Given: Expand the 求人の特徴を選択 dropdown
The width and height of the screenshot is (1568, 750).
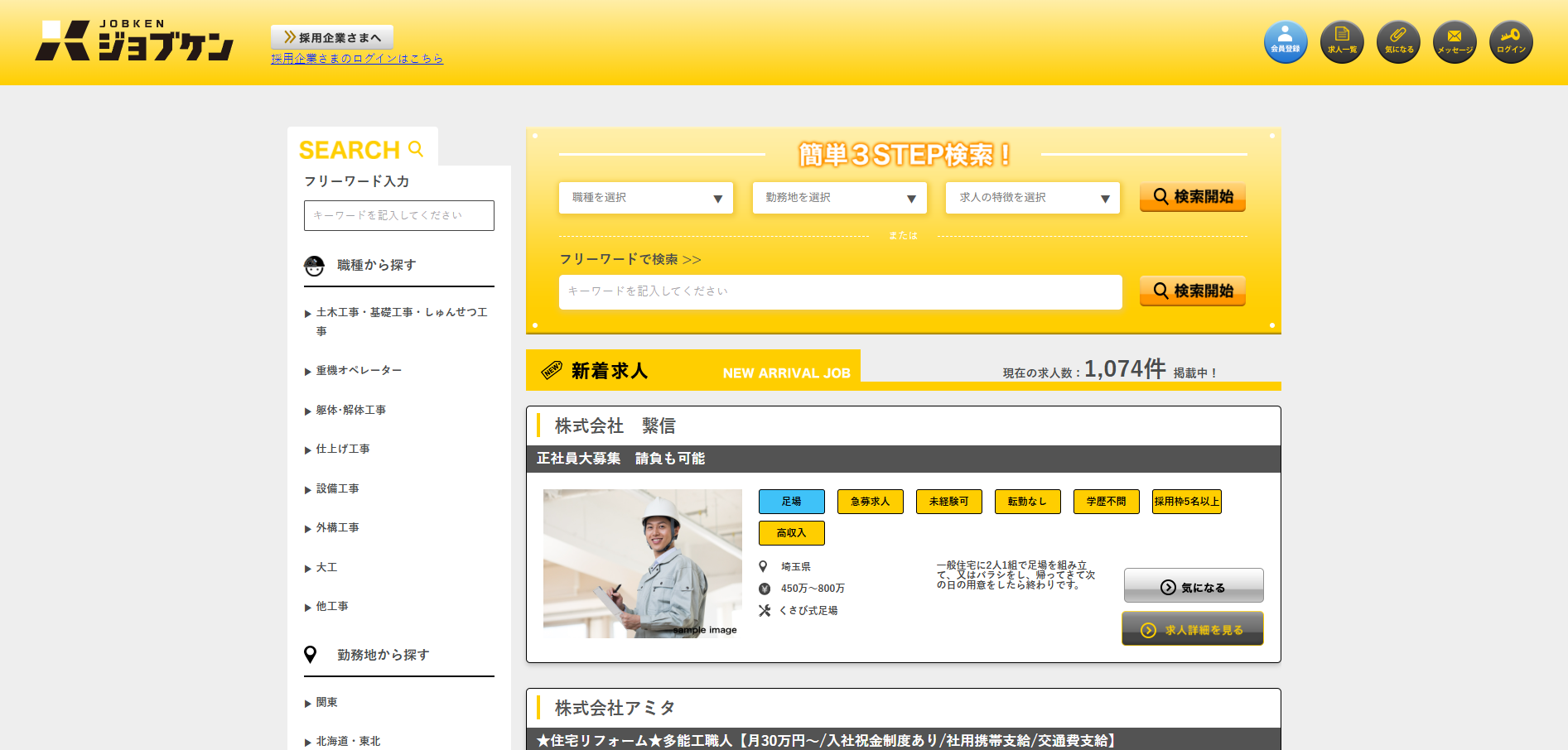Looking at the screenshot, I should (1032, 198).
